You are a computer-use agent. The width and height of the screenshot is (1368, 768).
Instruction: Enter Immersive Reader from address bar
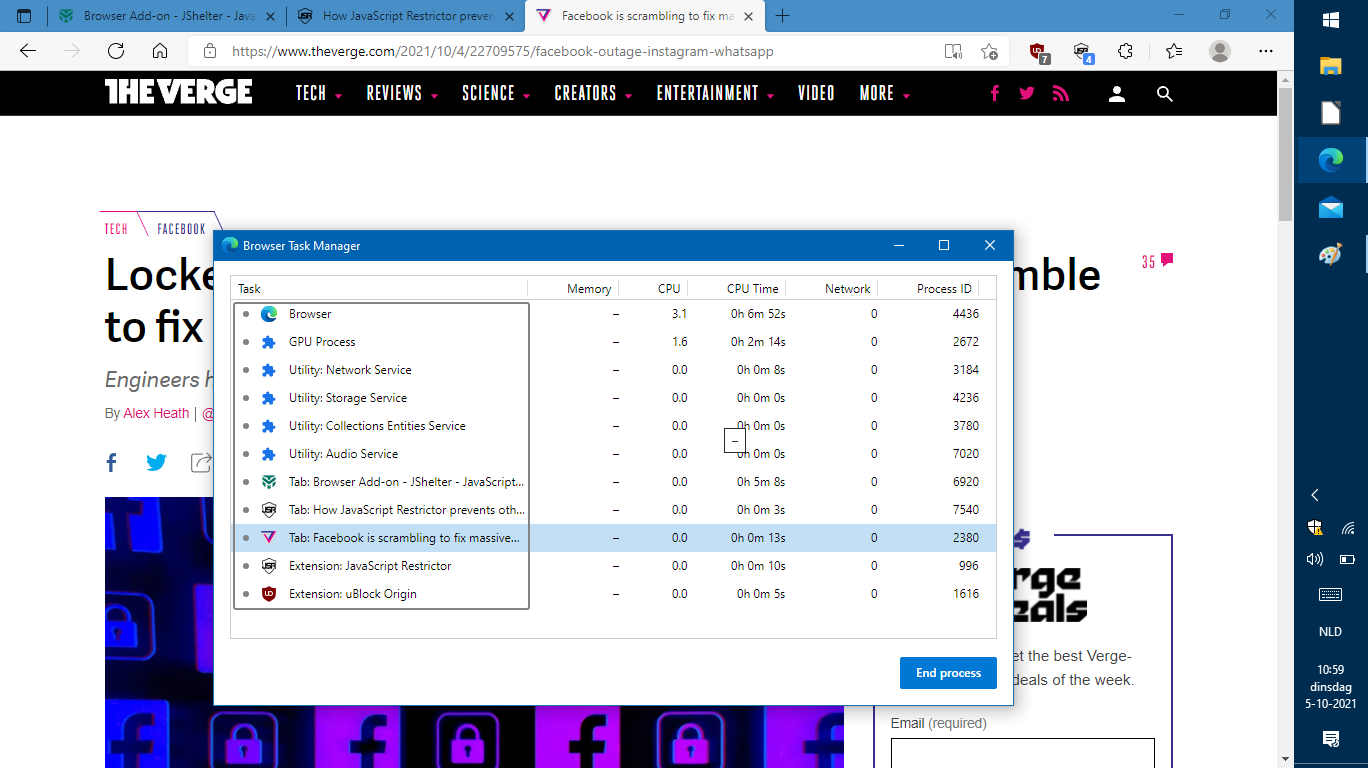click(x=953, y=51)
